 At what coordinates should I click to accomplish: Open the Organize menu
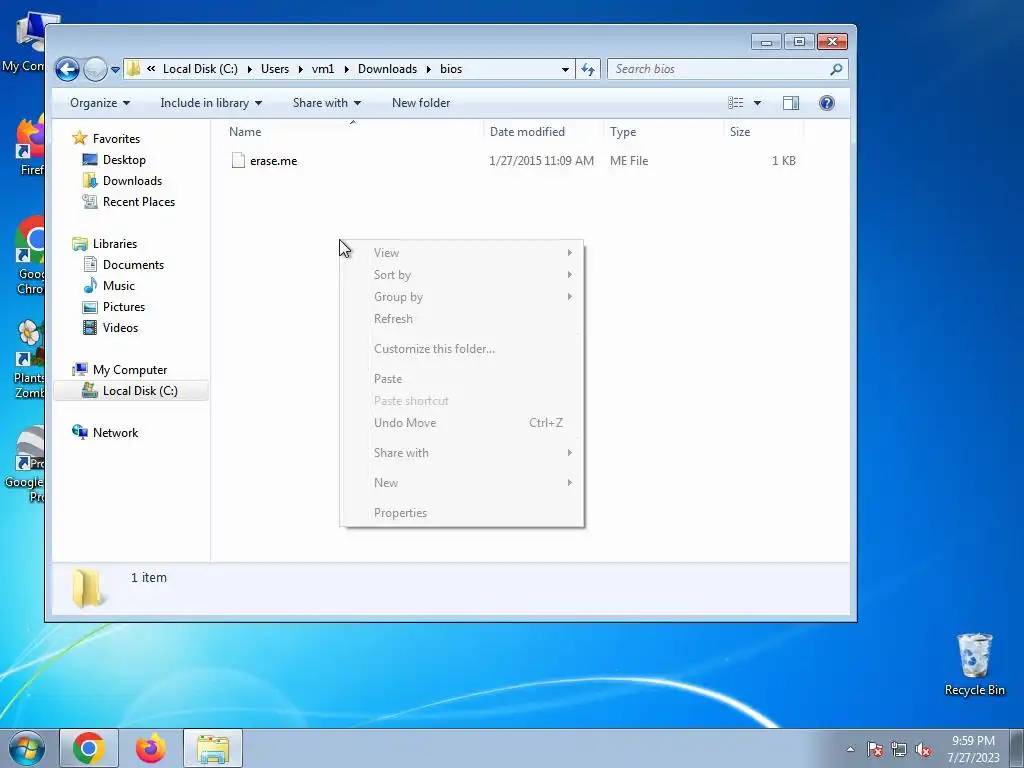[x=100, y=103]
